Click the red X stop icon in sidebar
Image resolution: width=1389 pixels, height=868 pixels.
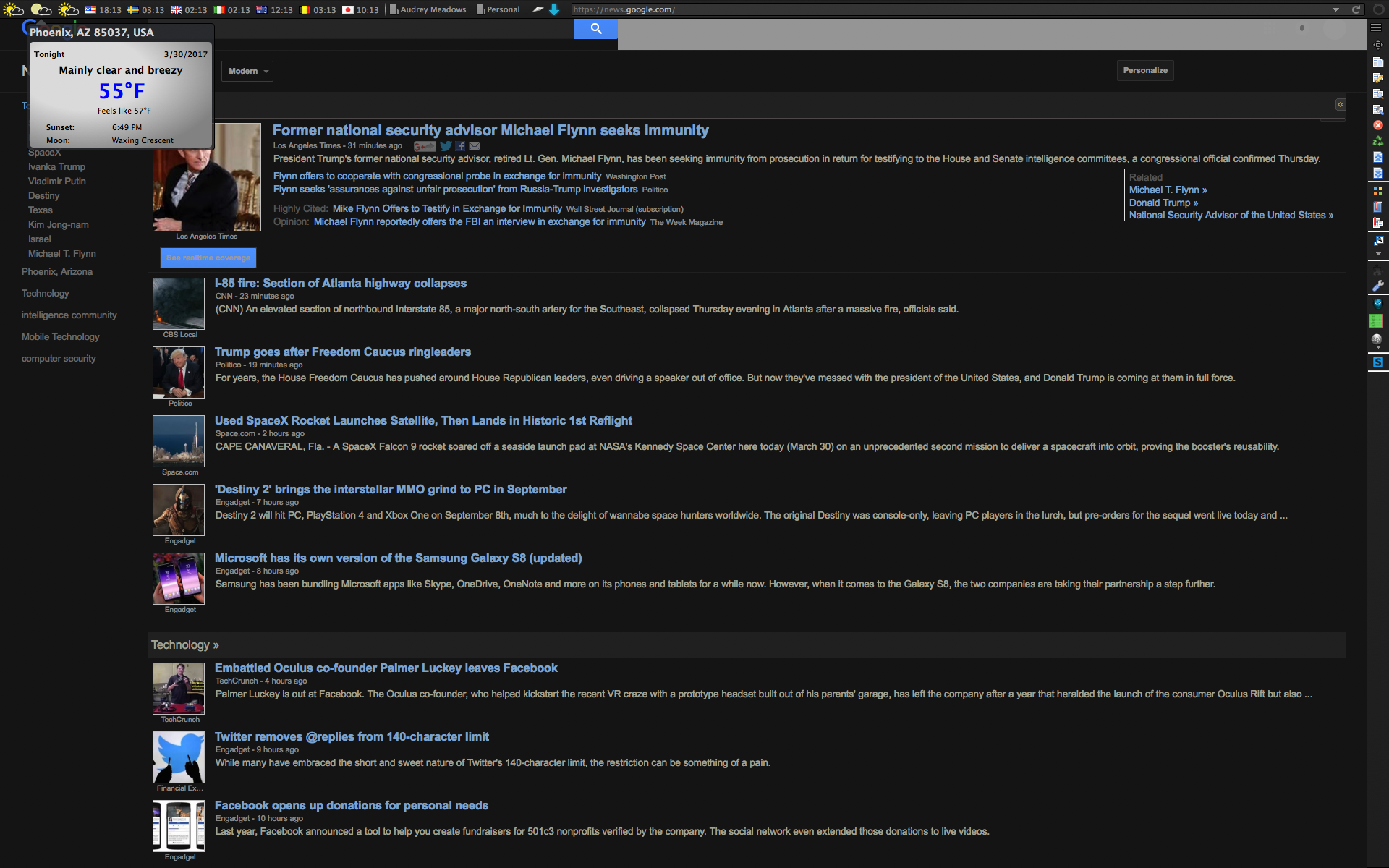1377,125
